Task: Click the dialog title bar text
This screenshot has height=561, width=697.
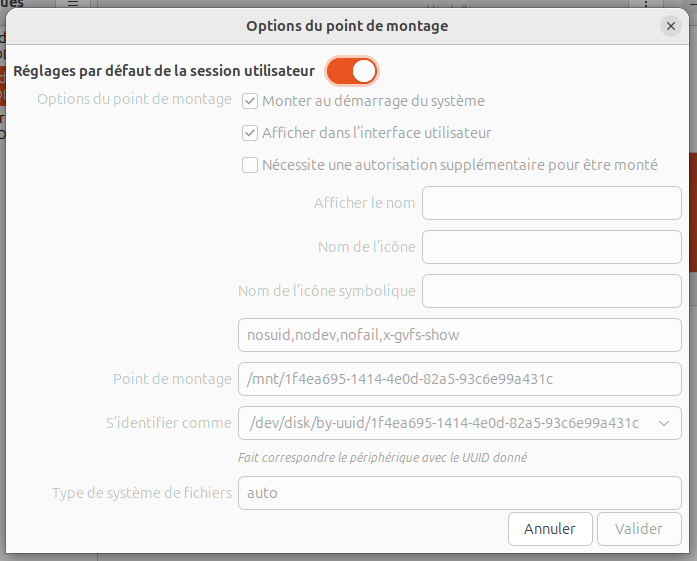Action: [347, 26]
